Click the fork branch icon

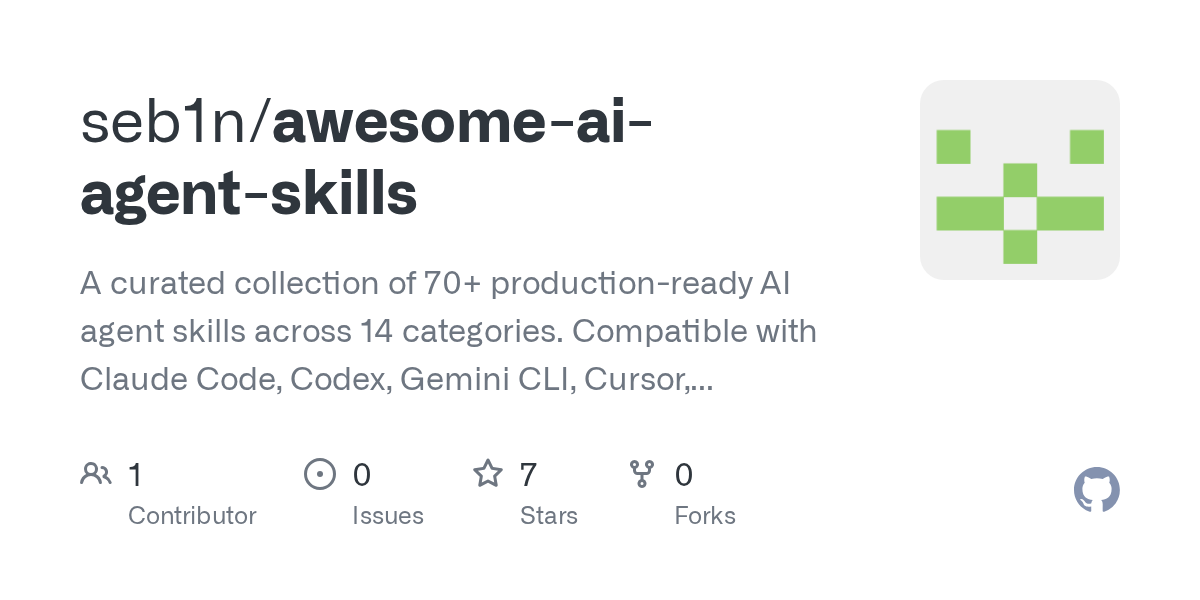pos(641,473)
